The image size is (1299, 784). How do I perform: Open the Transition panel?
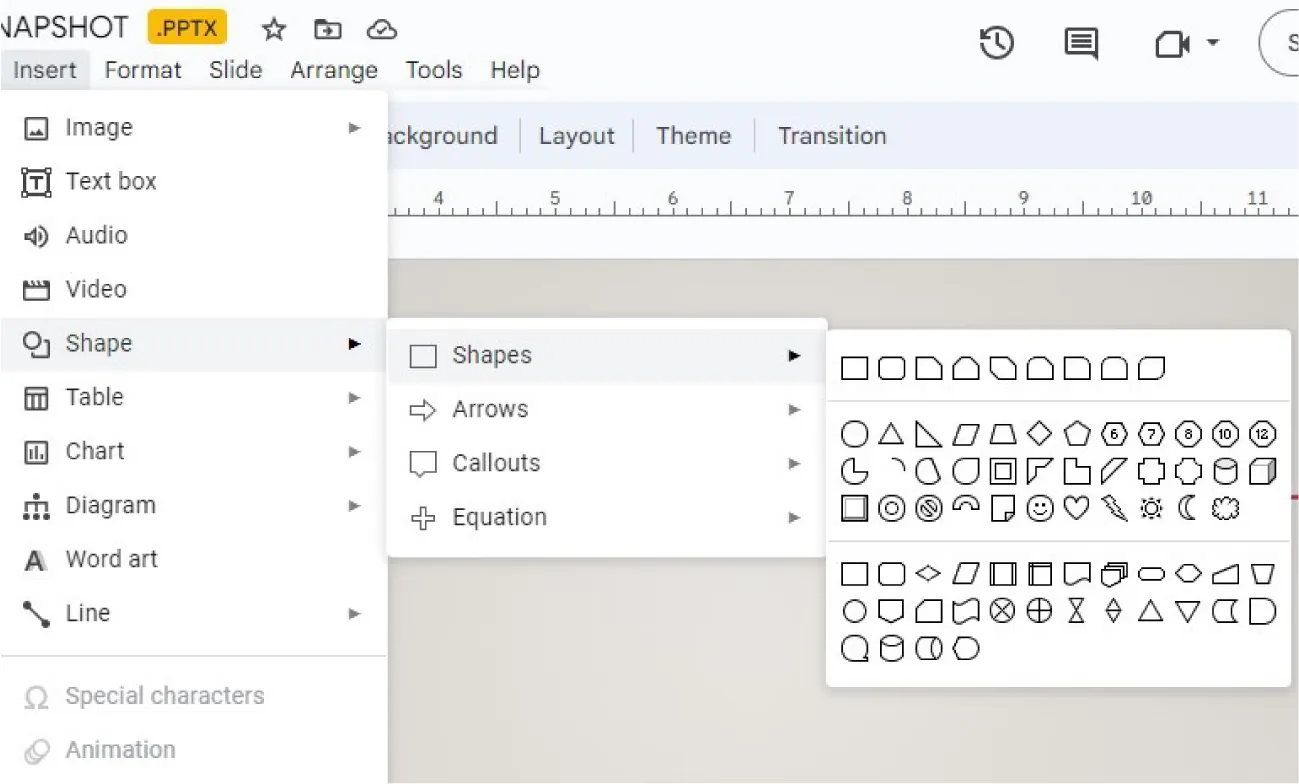831,136
